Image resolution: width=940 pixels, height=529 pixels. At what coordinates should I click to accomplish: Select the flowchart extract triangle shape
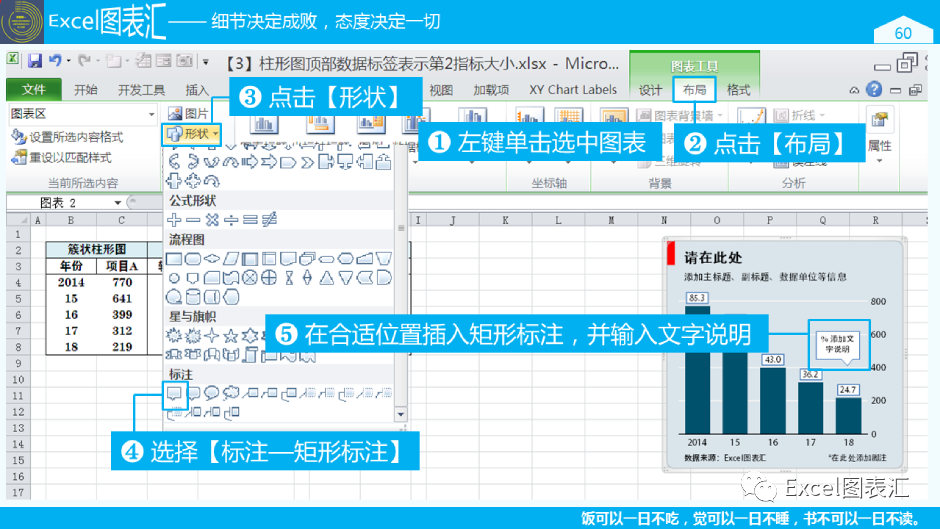click(327, 278)
